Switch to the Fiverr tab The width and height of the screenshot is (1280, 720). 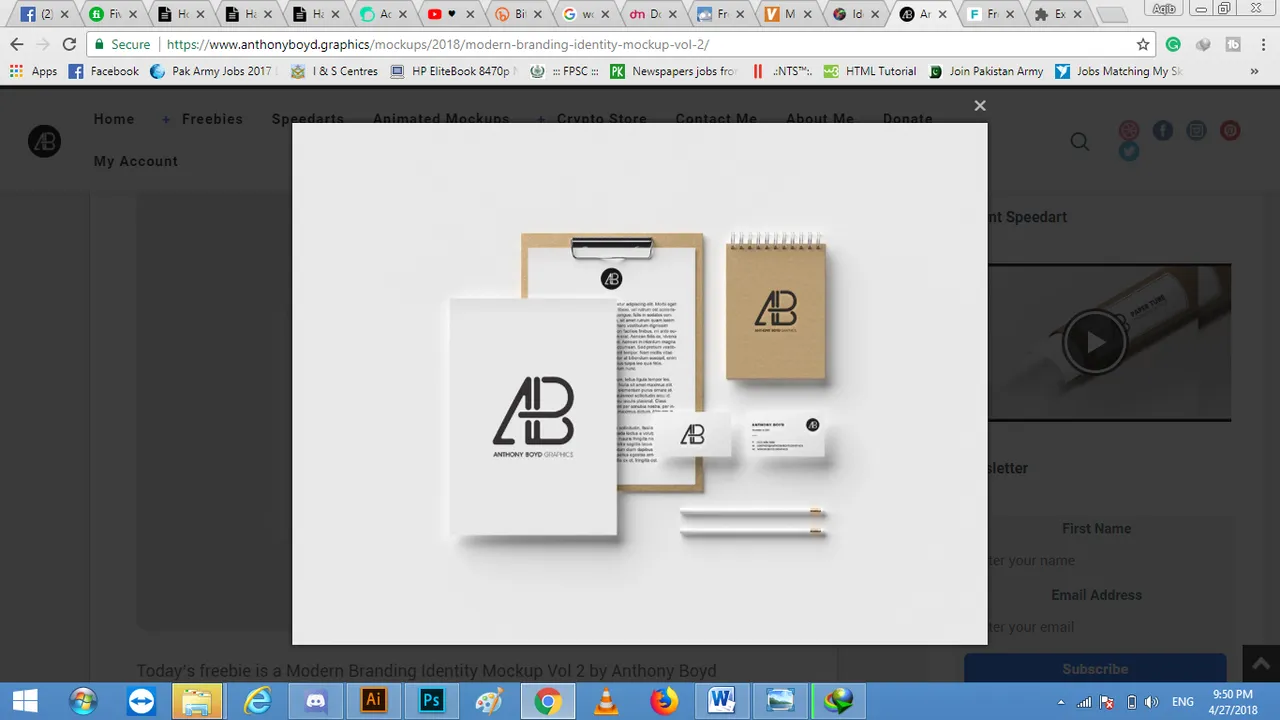[x=112, y=14]
